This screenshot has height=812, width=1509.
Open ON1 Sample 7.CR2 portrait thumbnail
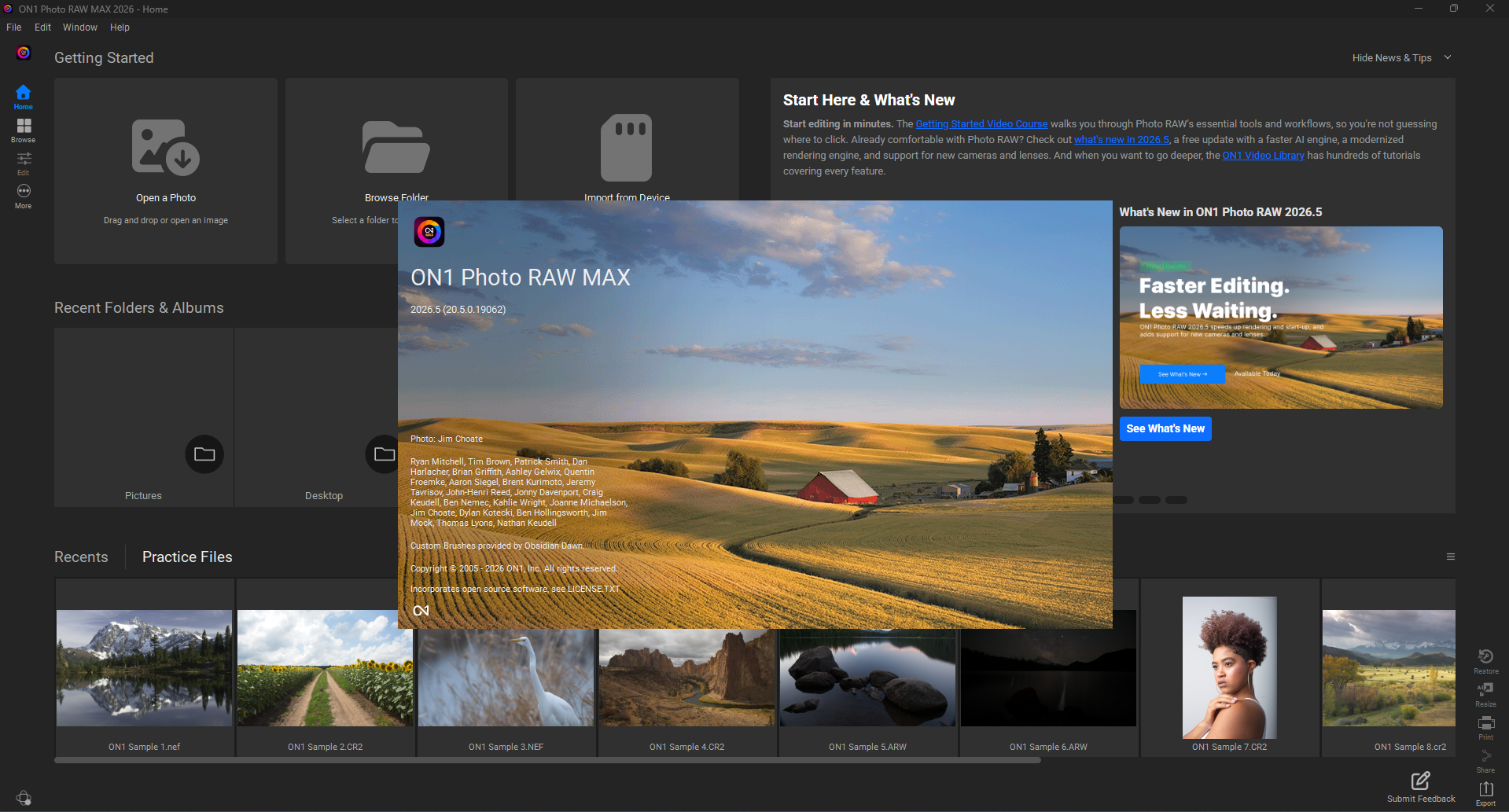[1230, 667]
